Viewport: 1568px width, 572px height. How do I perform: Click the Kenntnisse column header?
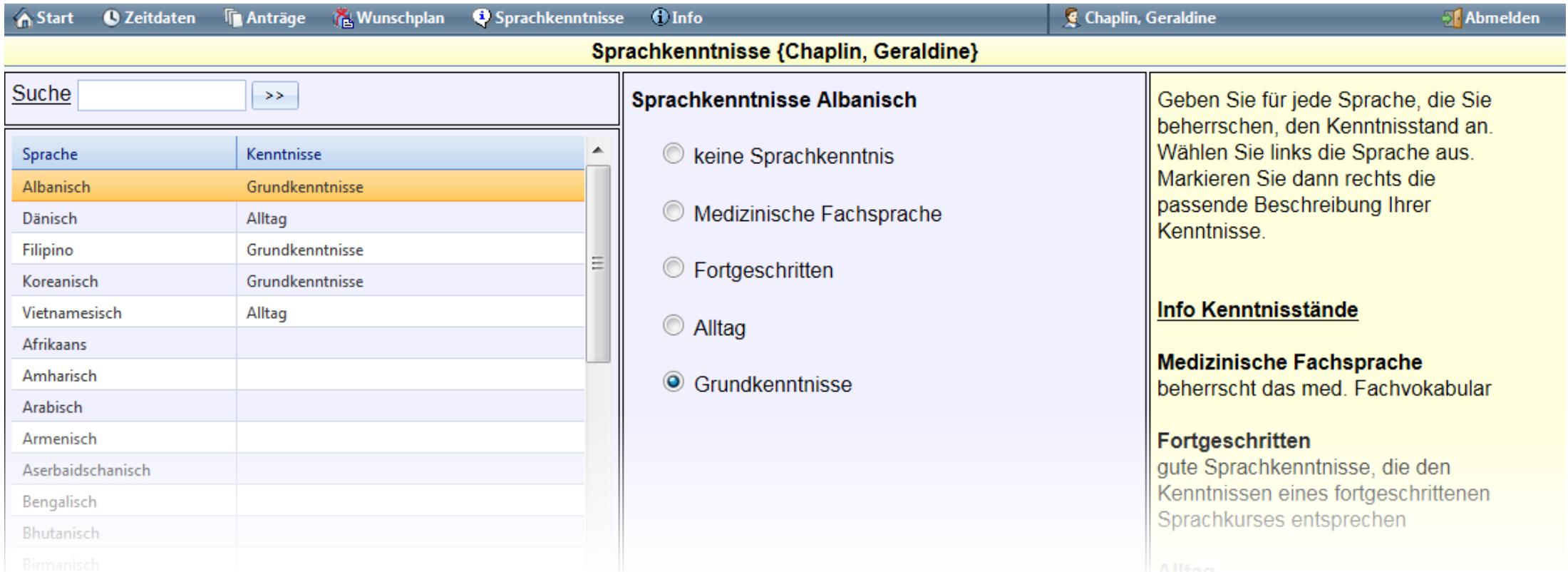[x=410, y=154]
